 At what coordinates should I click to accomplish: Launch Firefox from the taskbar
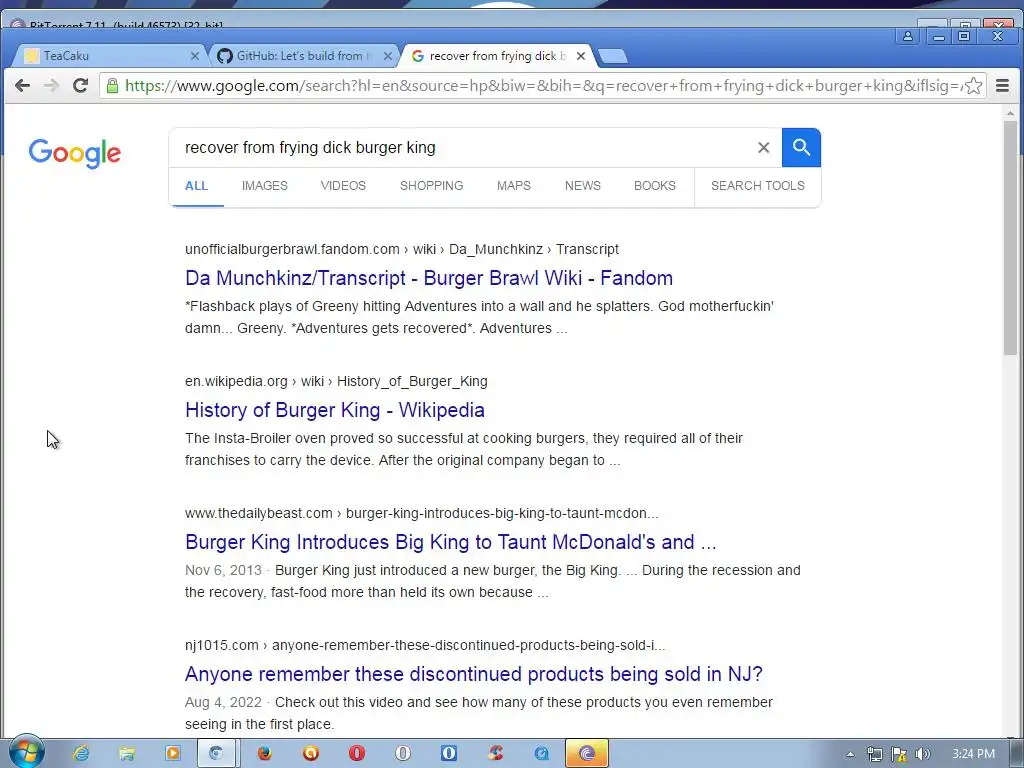(x=264, y=754)
